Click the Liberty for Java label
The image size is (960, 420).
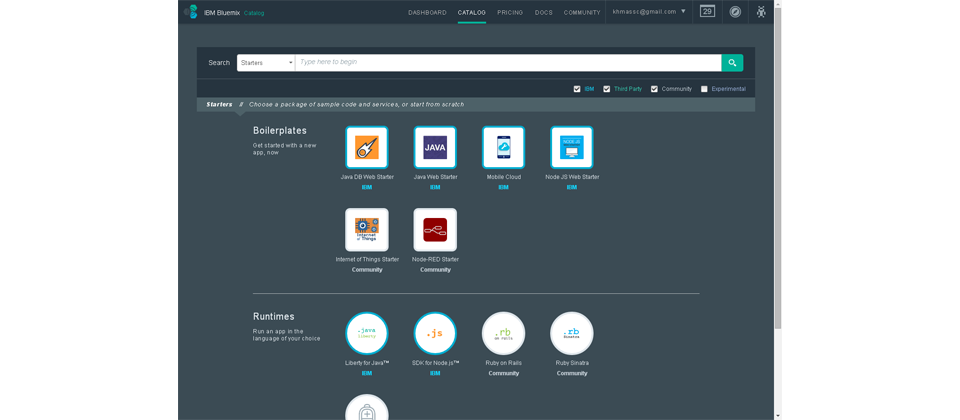[367, 363]
